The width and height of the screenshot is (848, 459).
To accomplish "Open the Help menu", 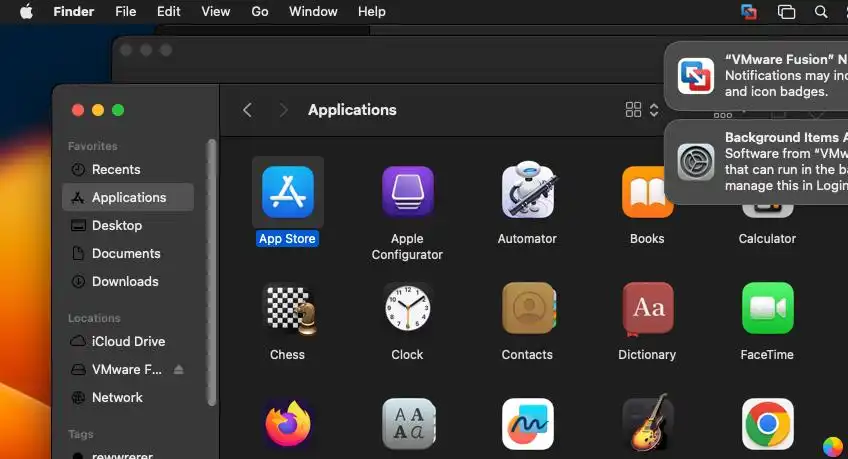I will 372,11.
